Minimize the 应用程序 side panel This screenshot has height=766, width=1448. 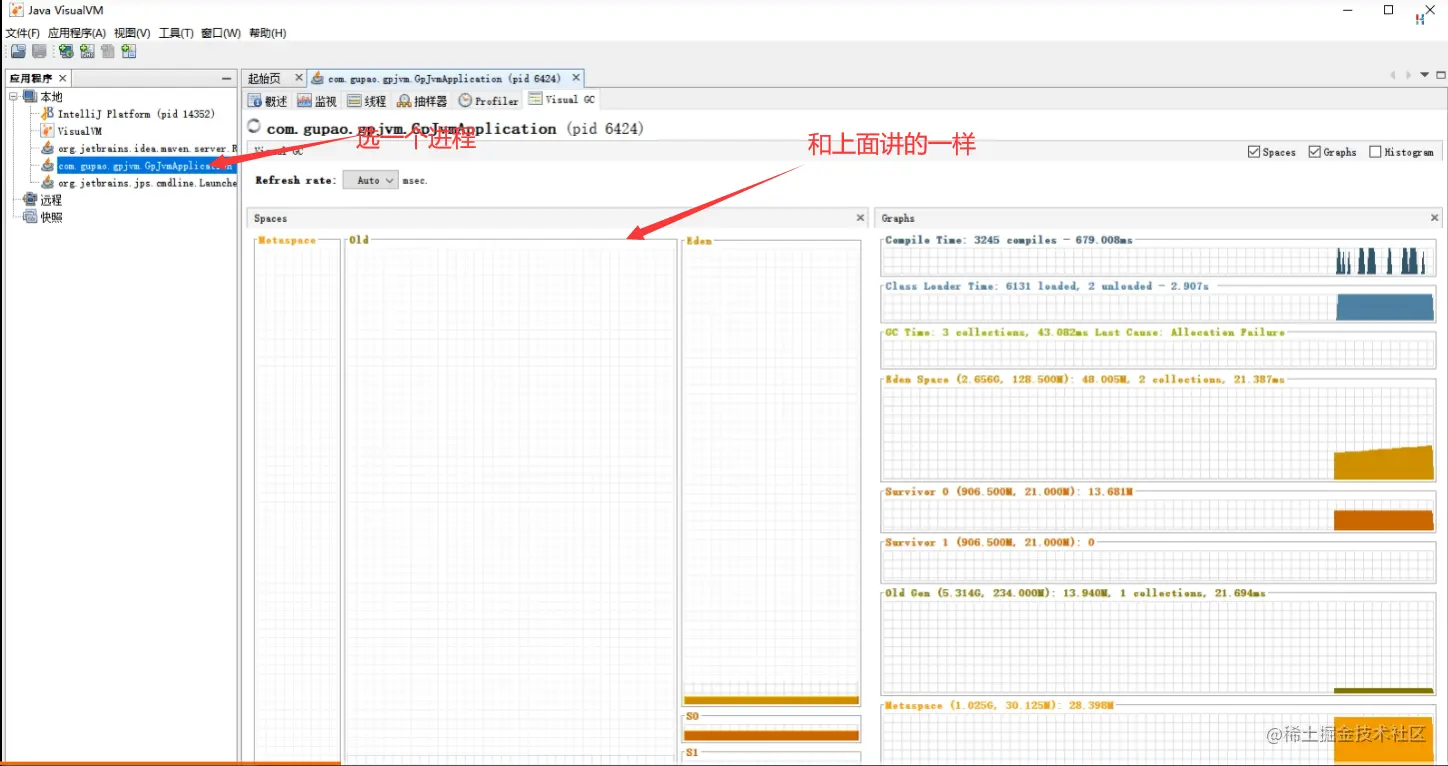[227, 78]
